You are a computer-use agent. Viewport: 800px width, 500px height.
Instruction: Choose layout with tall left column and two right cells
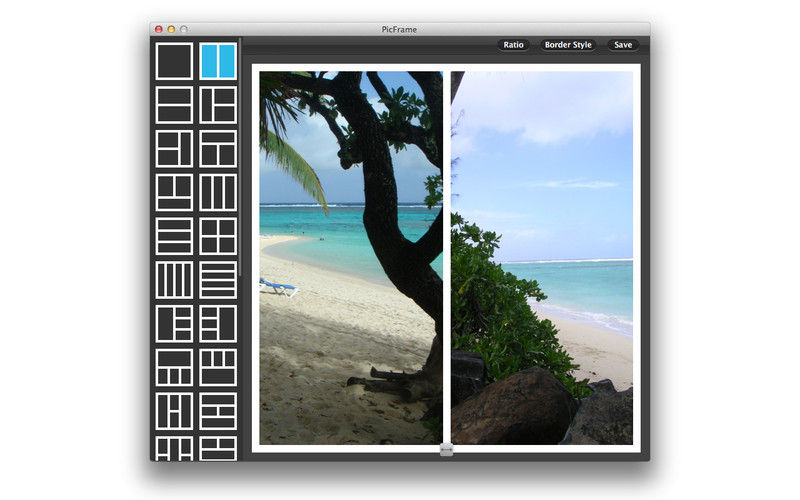[218, 105]
